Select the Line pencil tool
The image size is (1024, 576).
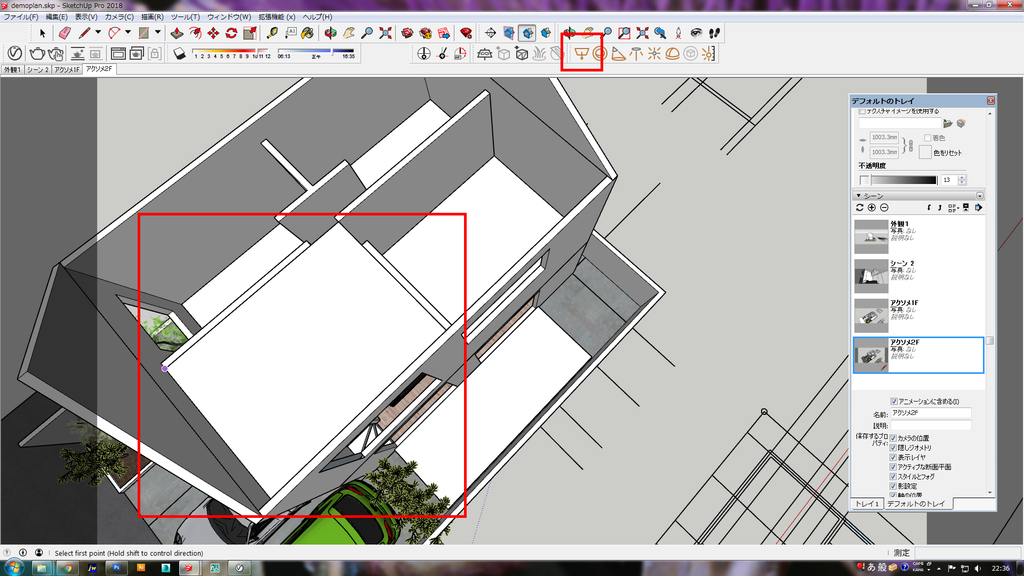tap(84, 33)
